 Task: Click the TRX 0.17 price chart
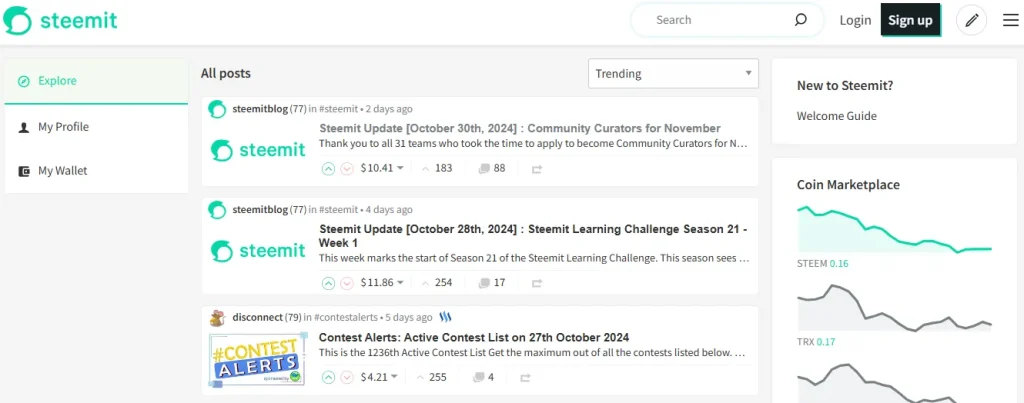[x=894, y=307]
